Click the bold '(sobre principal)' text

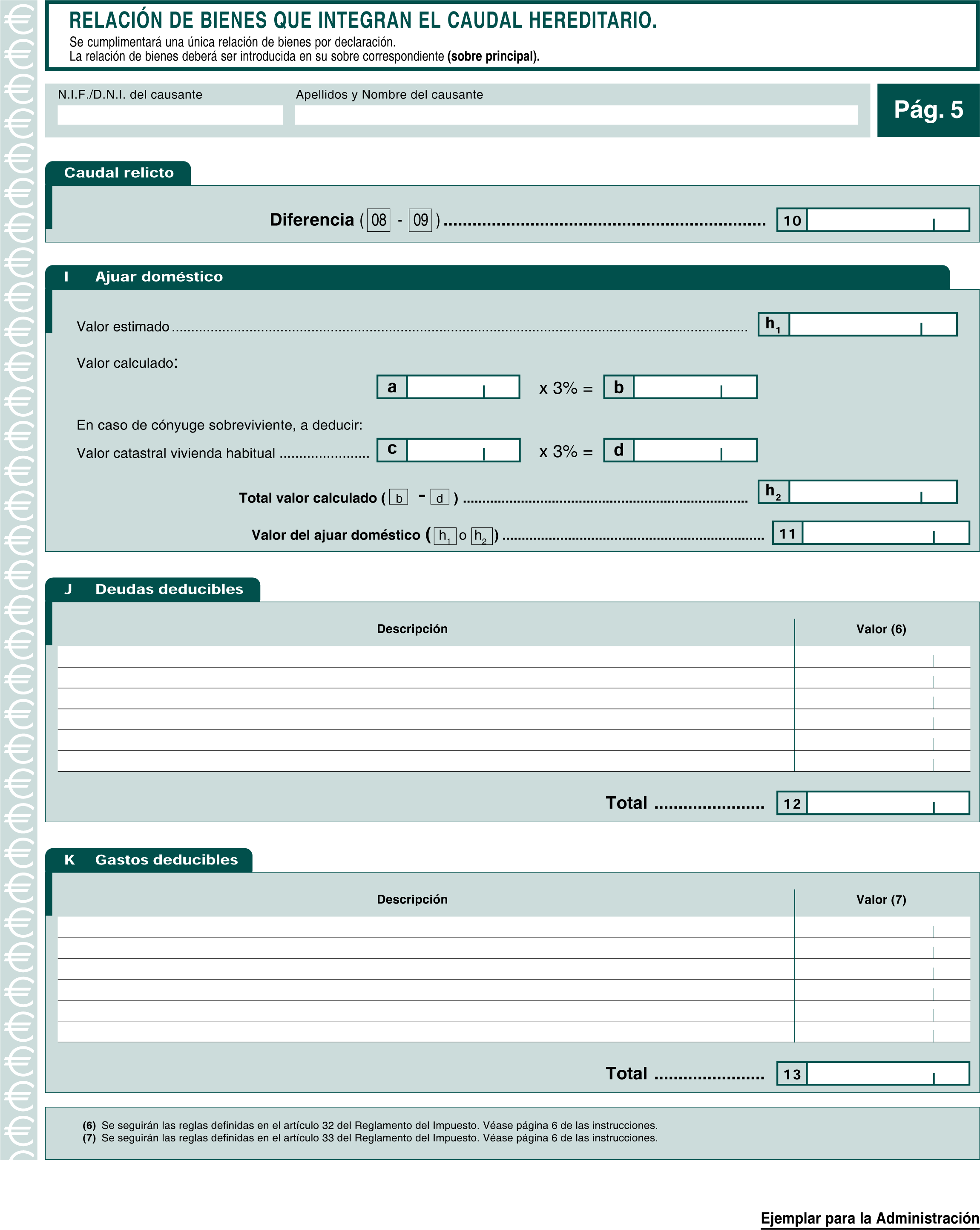[494, 57]
